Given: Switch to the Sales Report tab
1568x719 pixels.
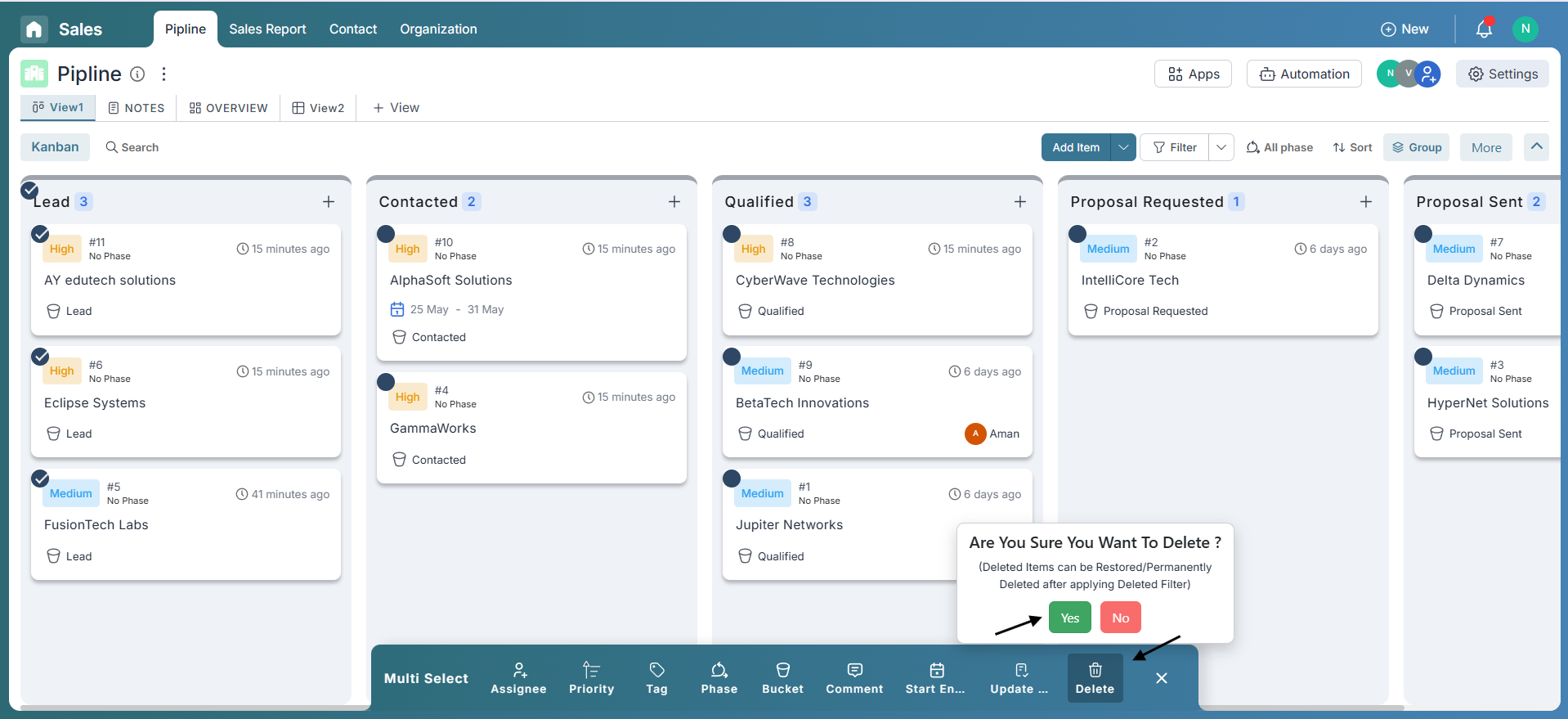Looking at the screenshot, I should tap(267, 29).
